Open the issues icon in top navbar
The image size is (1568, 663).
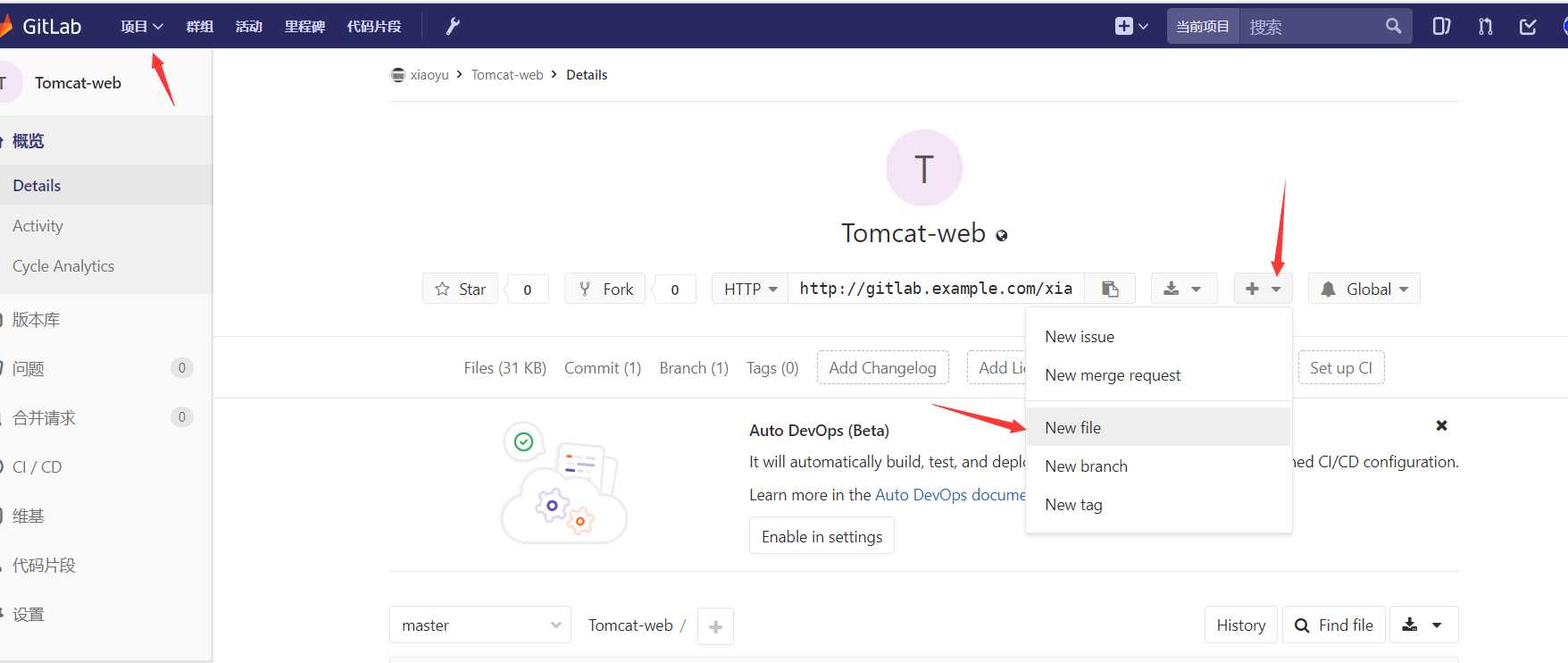(x=1441, y=27)
